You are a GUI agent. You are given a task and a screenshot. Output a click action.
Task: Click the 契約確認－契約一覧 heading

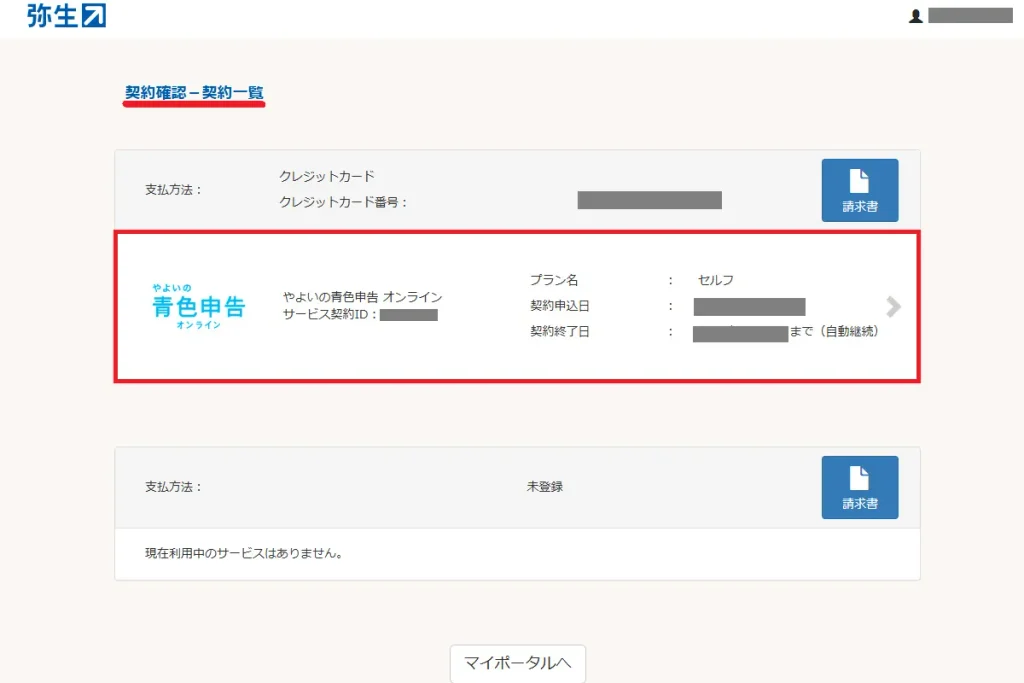(x=194, y=93)
